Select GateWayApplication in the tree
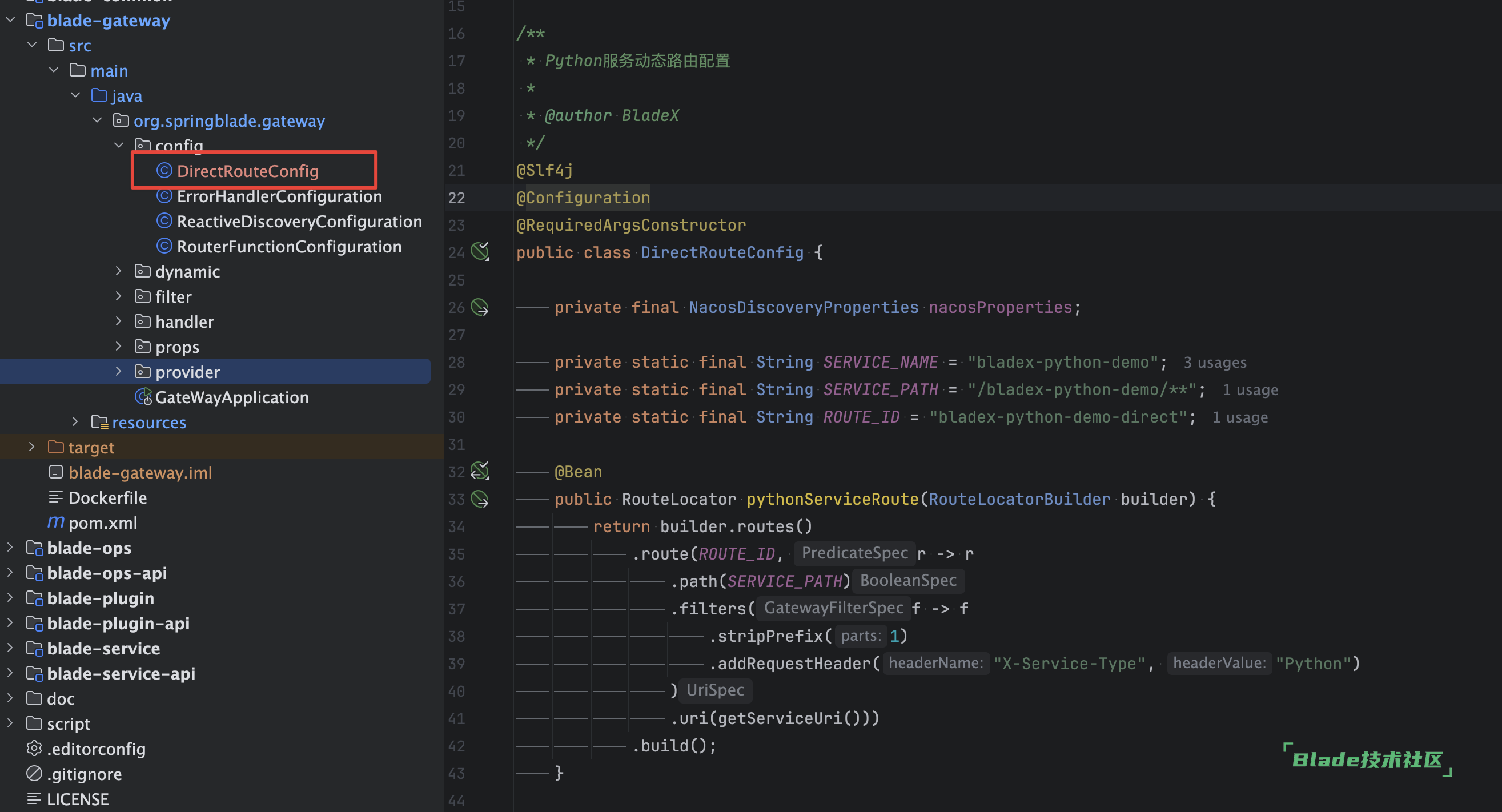 tap(232, 397)
